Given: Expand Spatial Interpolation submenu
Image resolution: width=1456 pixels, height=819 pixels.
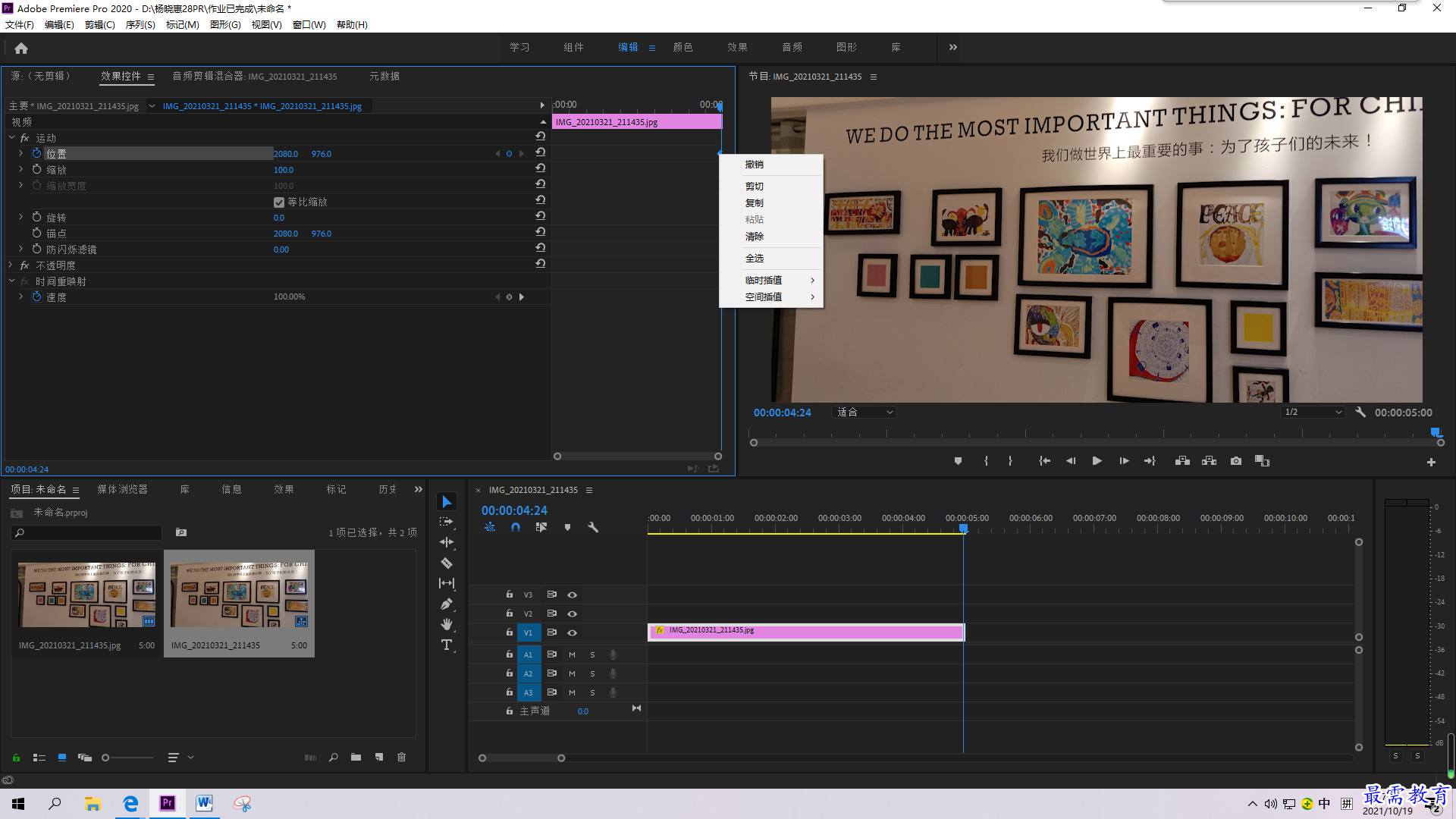Looking at the screenshot, I should (x=780, y=297).
